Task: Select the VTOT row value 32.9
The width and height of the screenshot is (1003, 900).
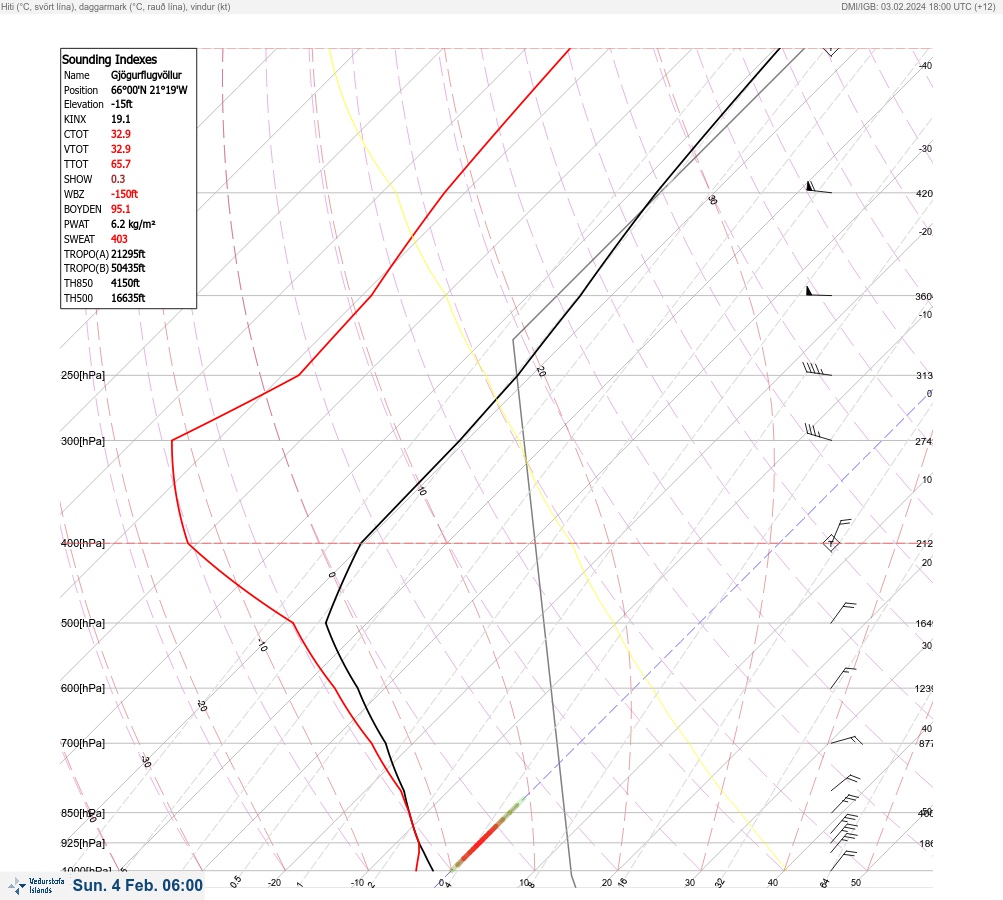Action: click(x=120, y=149)
